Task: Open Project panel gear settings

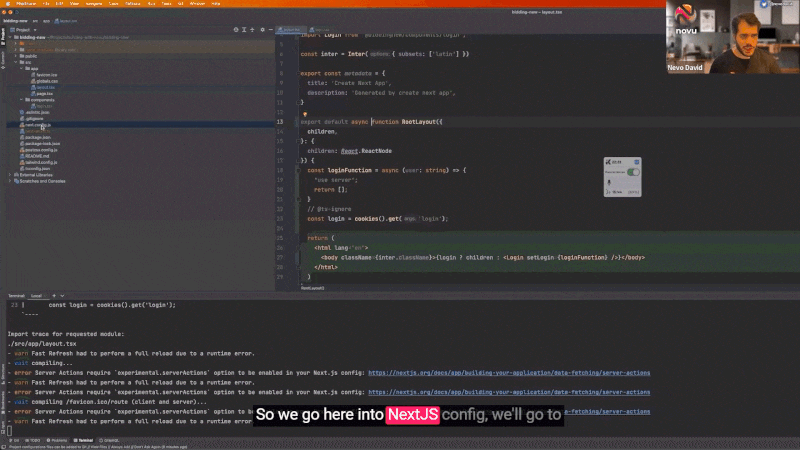Action: [x=263, y=30]
